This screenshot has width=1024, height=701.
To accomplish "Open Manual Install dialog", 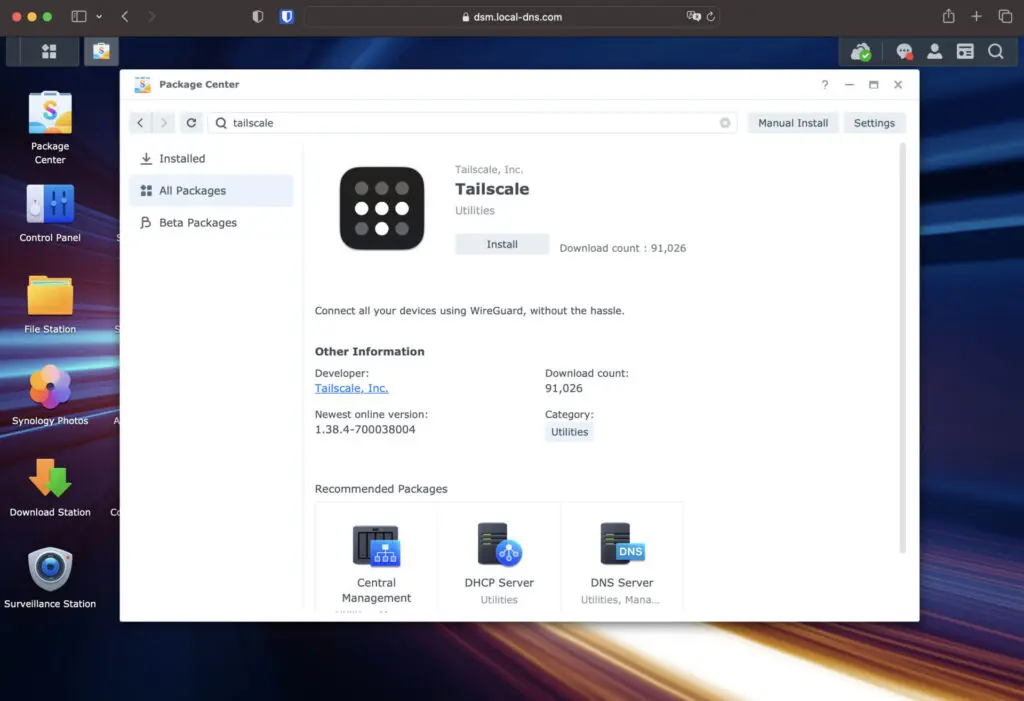I will pos(793,123).
